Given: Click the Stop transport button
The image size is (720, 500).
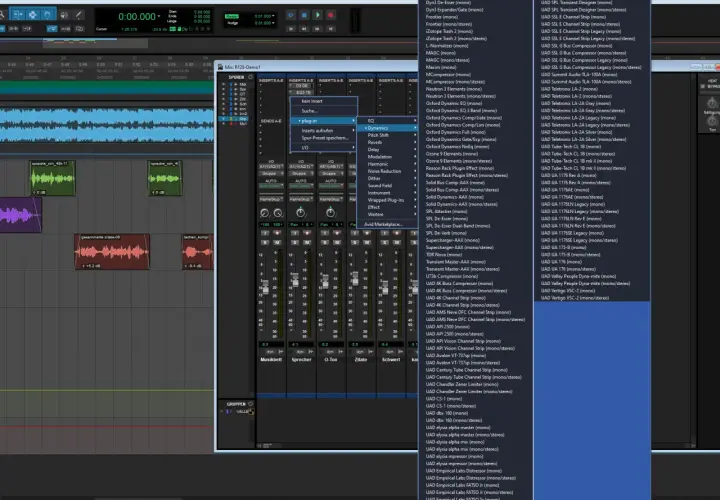Looking at the screenshot, I should click(304, 15).
